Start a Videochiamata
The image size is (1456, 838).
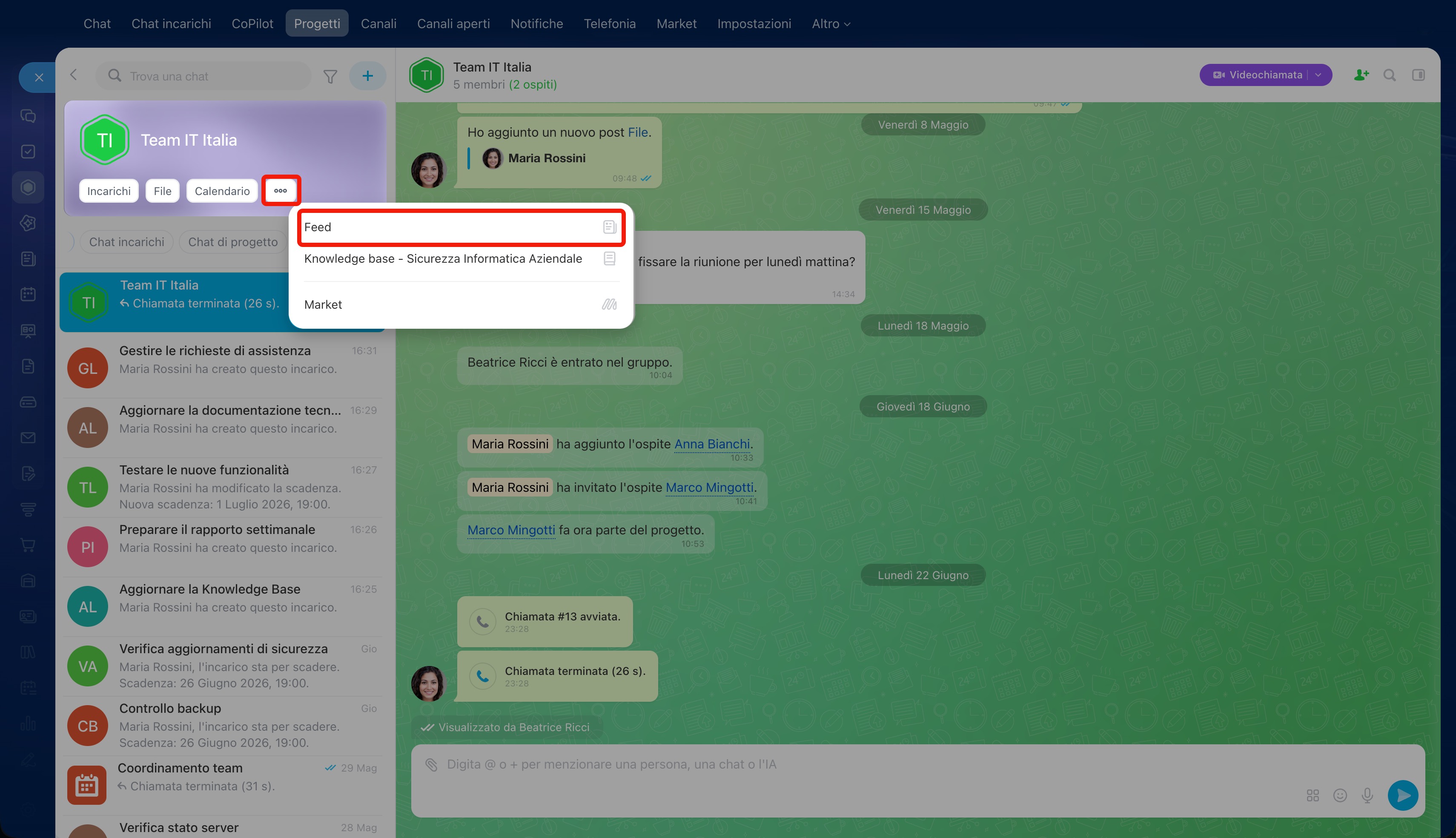tap(1258, 75)
